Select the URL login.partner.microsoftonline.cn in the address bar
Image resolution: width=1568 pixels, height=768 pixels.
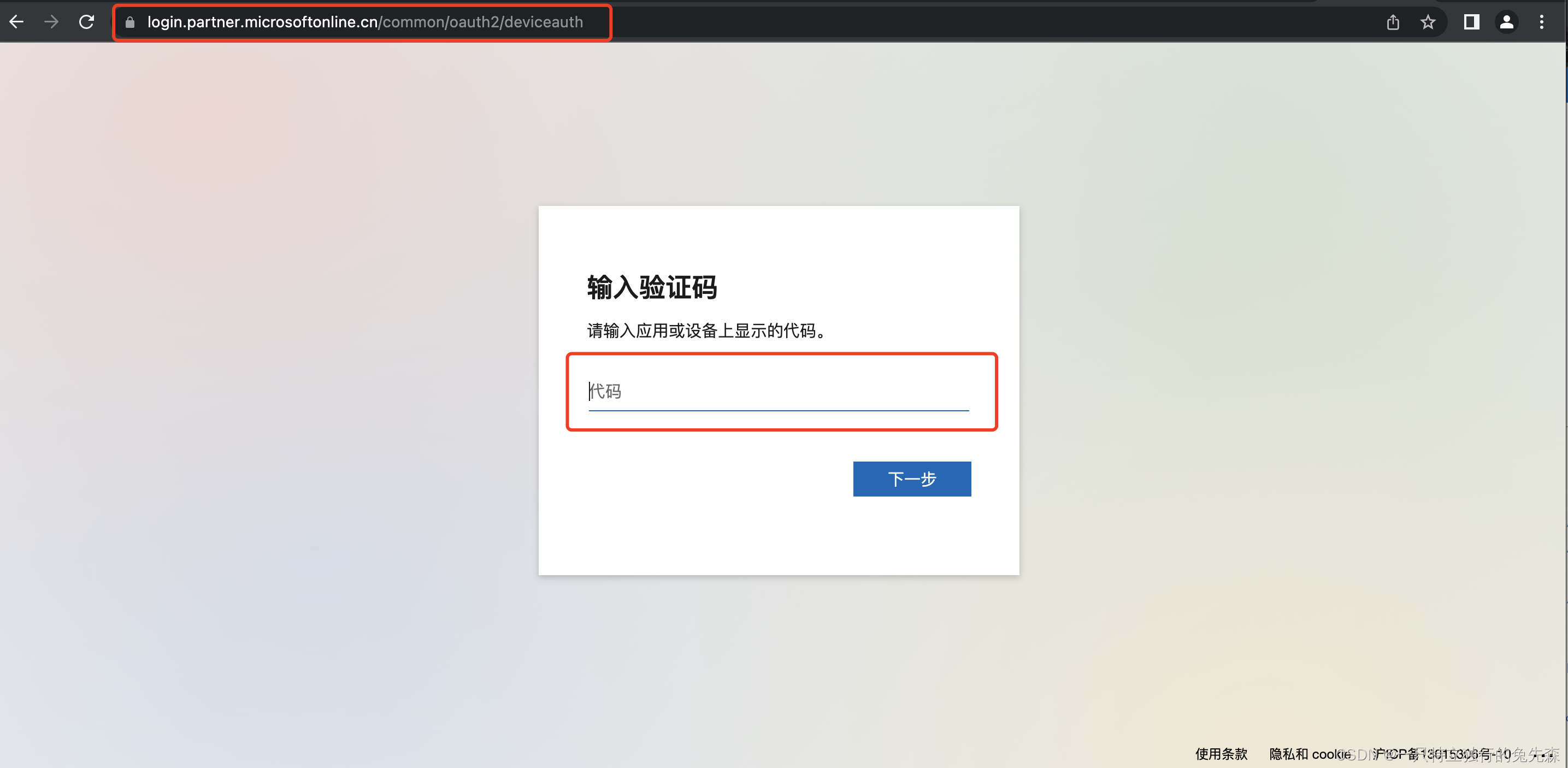pyautogui.click(x=262, y=22)
